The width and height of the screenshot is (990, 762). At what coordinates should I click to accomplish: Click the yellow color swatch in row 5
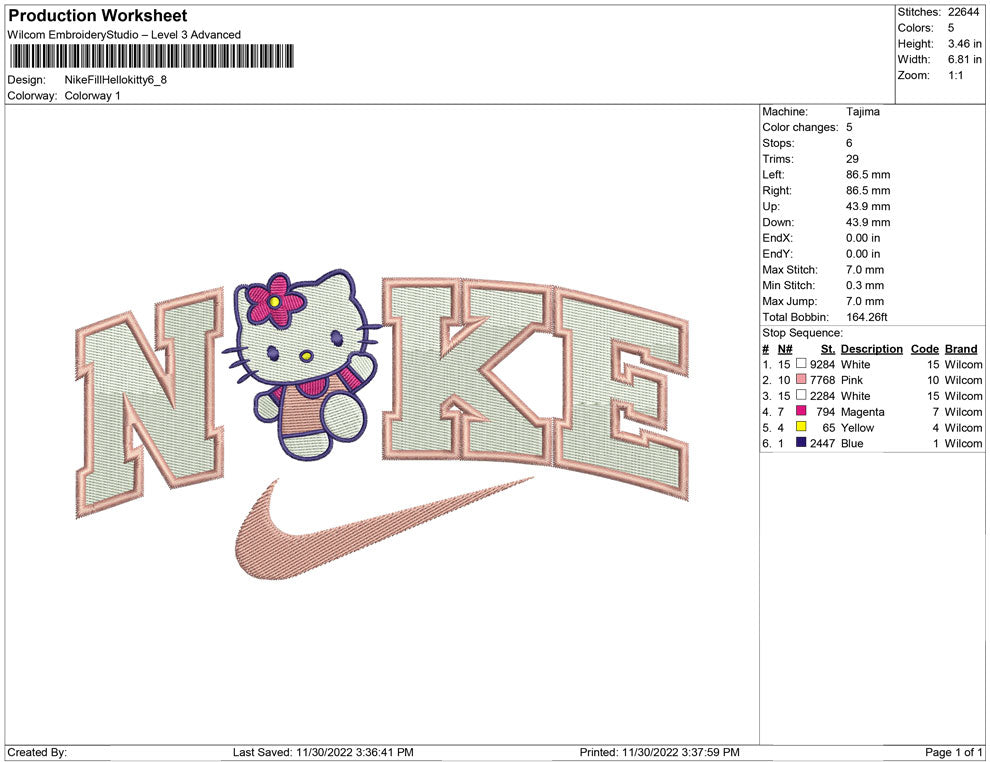pos(801,427)
